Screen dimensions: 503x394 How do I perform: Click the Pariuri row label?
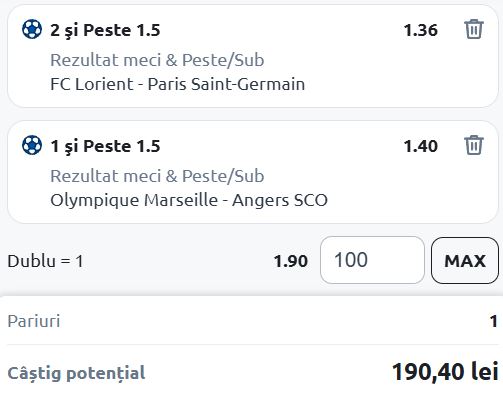tap(34, 321)
